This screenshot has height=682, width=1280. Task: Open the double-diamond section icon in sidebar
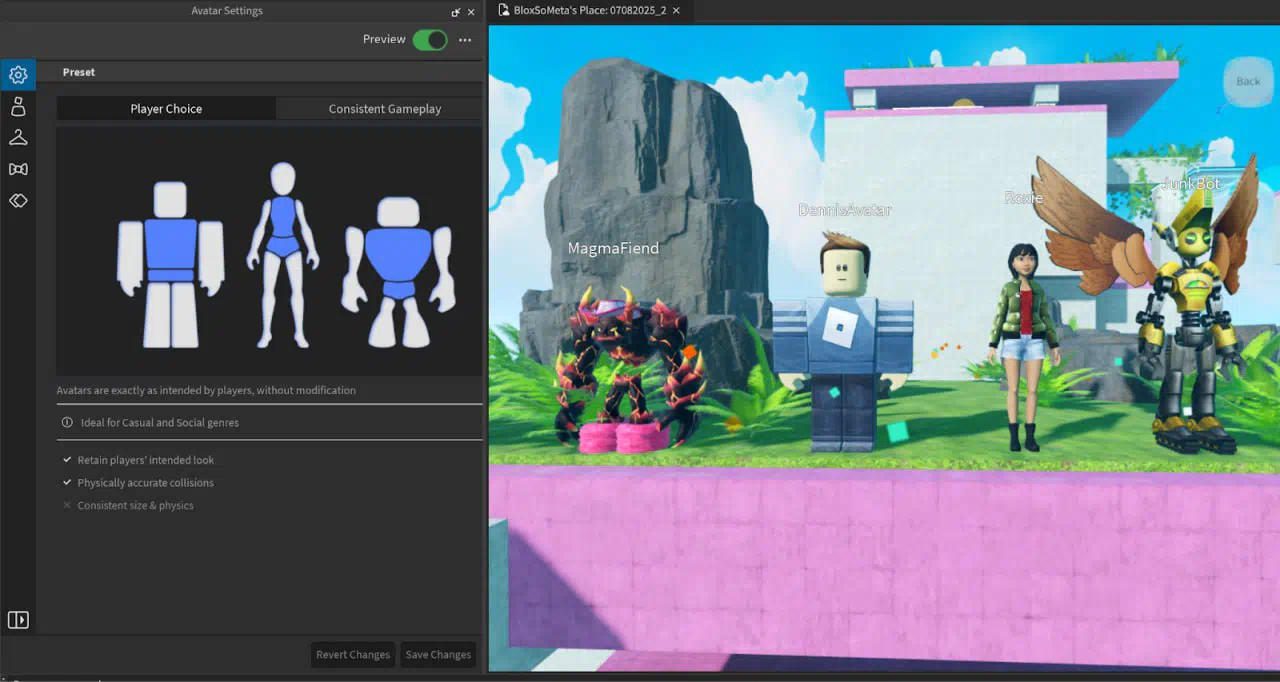coord(18,200)
